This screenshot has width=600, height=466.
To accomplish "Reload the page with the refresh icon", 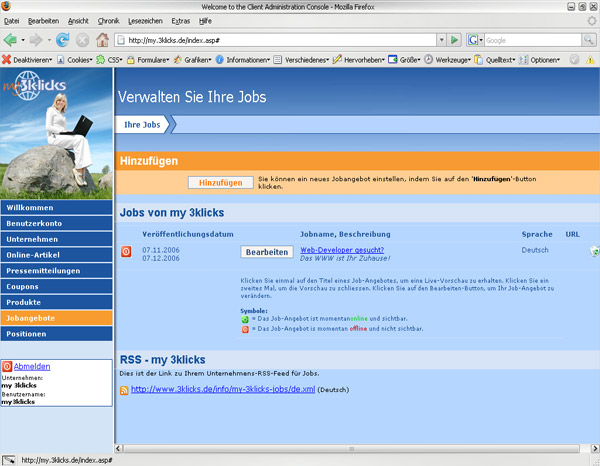I will (63, 40).
